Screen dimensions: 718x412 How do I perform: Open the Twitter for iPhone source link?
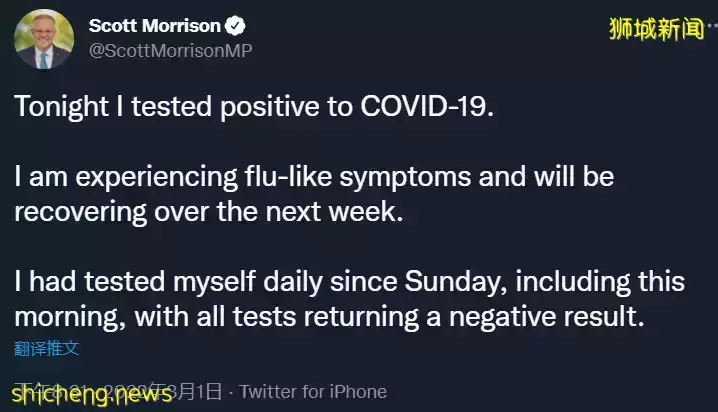[x=313, y=391]
